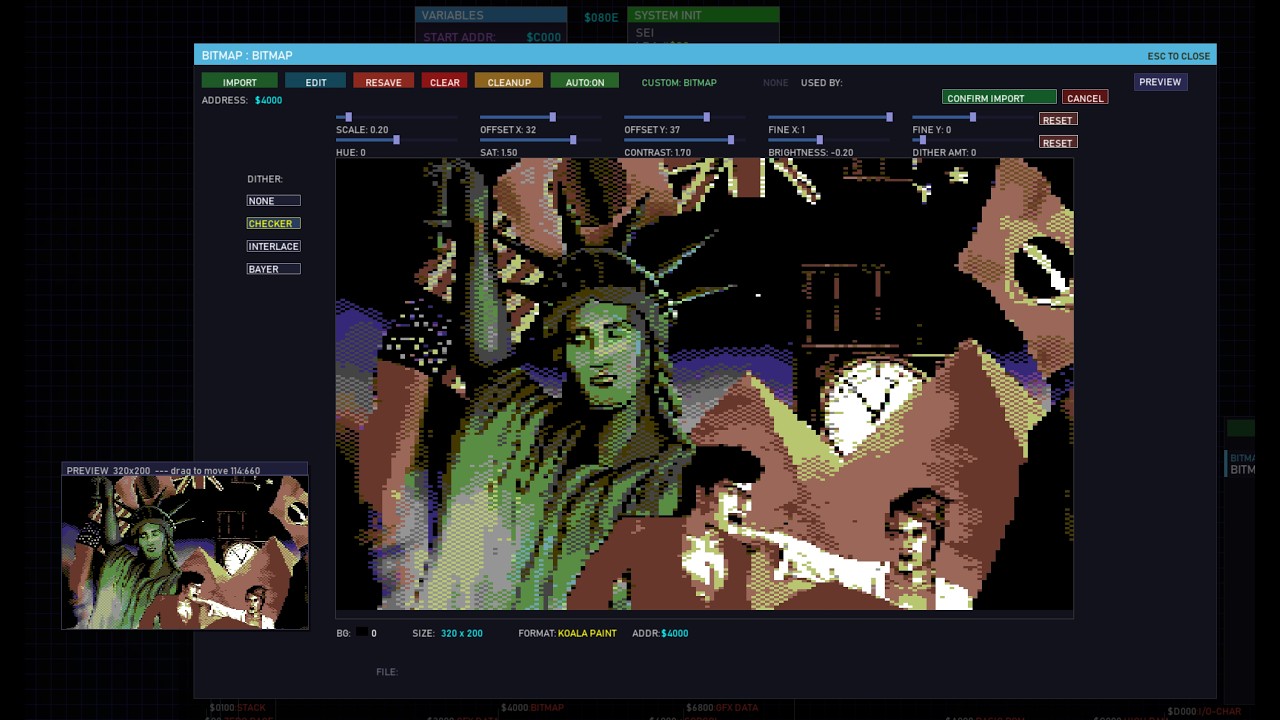Viewport: 1280px width, 720px height.
Task: Cancel the bitmap import
Action: click(1085, 98)
